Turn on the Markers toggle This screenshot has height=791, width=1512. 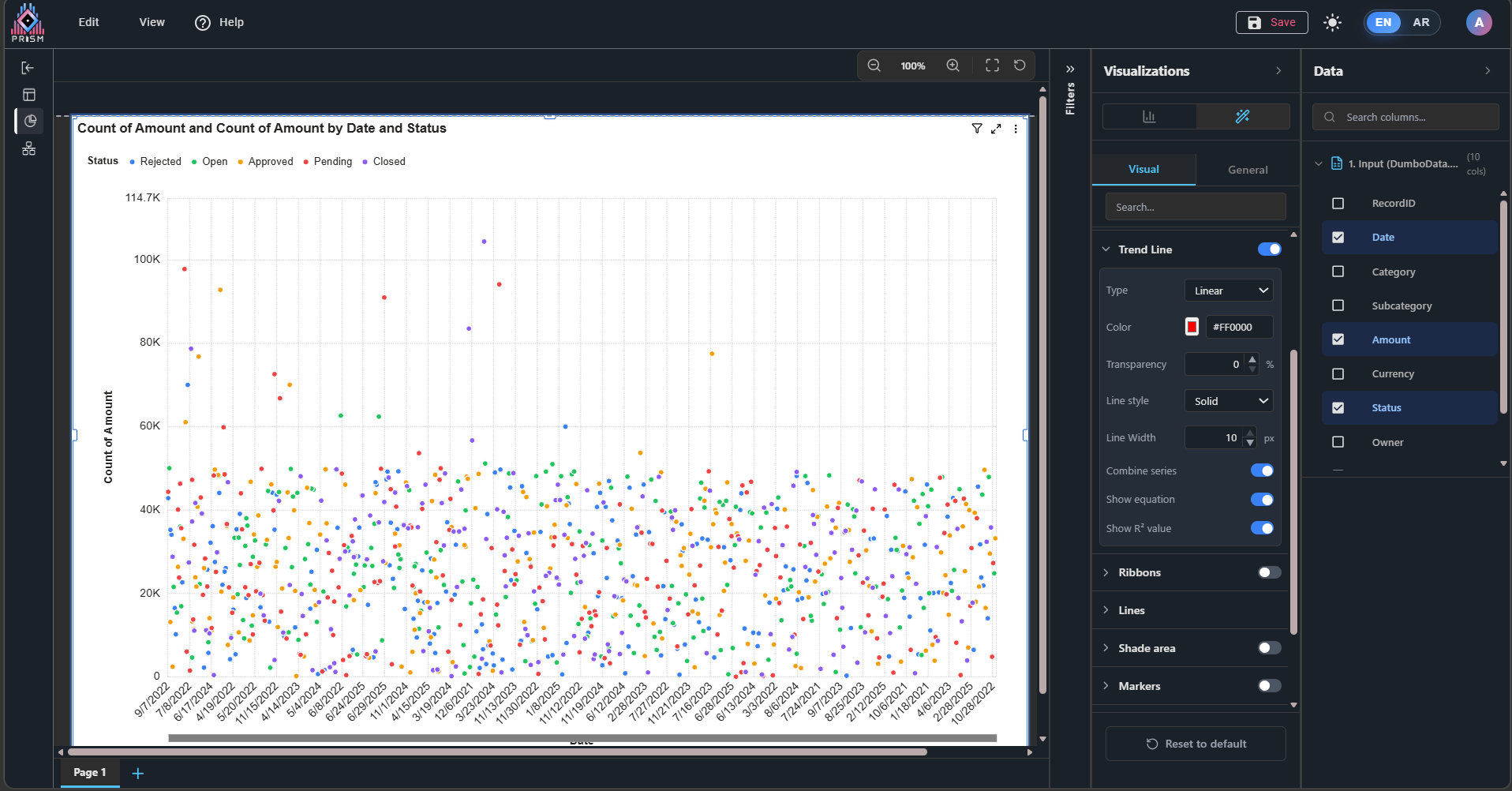point(1269,686)
